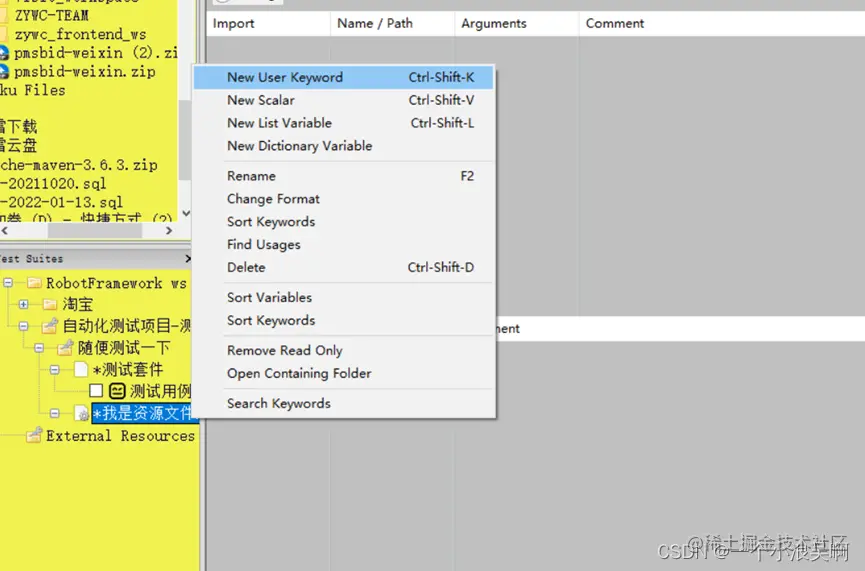The height and width of the screenshot is (571, 865).
Task: Click file list scroll-right arrow
Action: [x=169, y=231]
